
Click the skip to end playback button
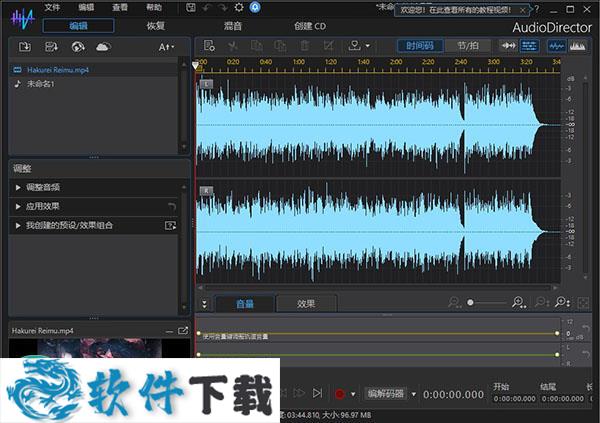click(317, 393)
